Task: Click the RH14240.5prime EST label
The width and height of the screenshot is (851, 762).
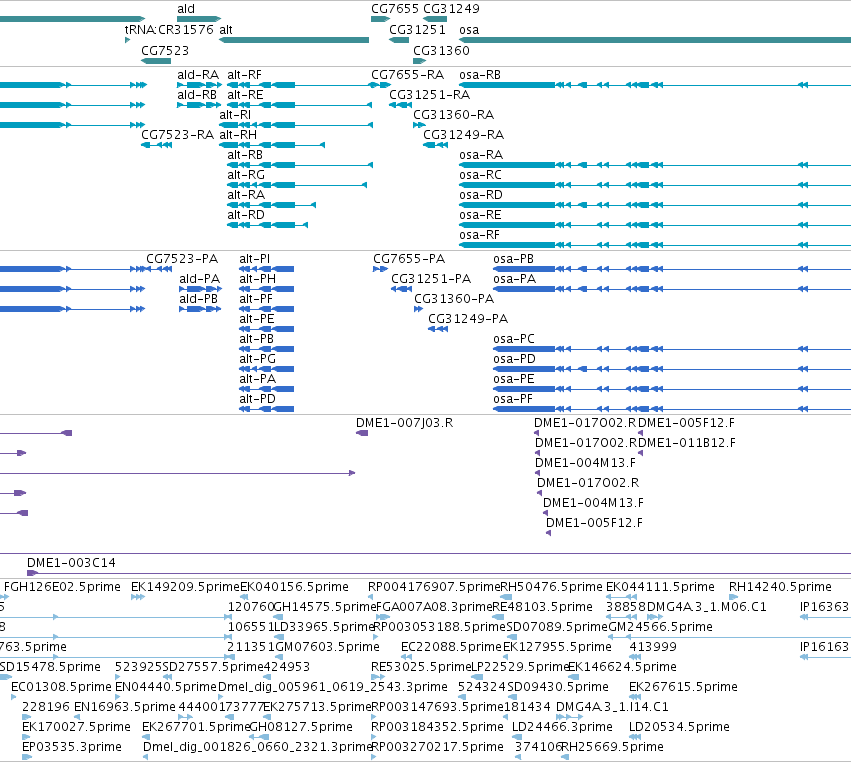Action: 780,587
